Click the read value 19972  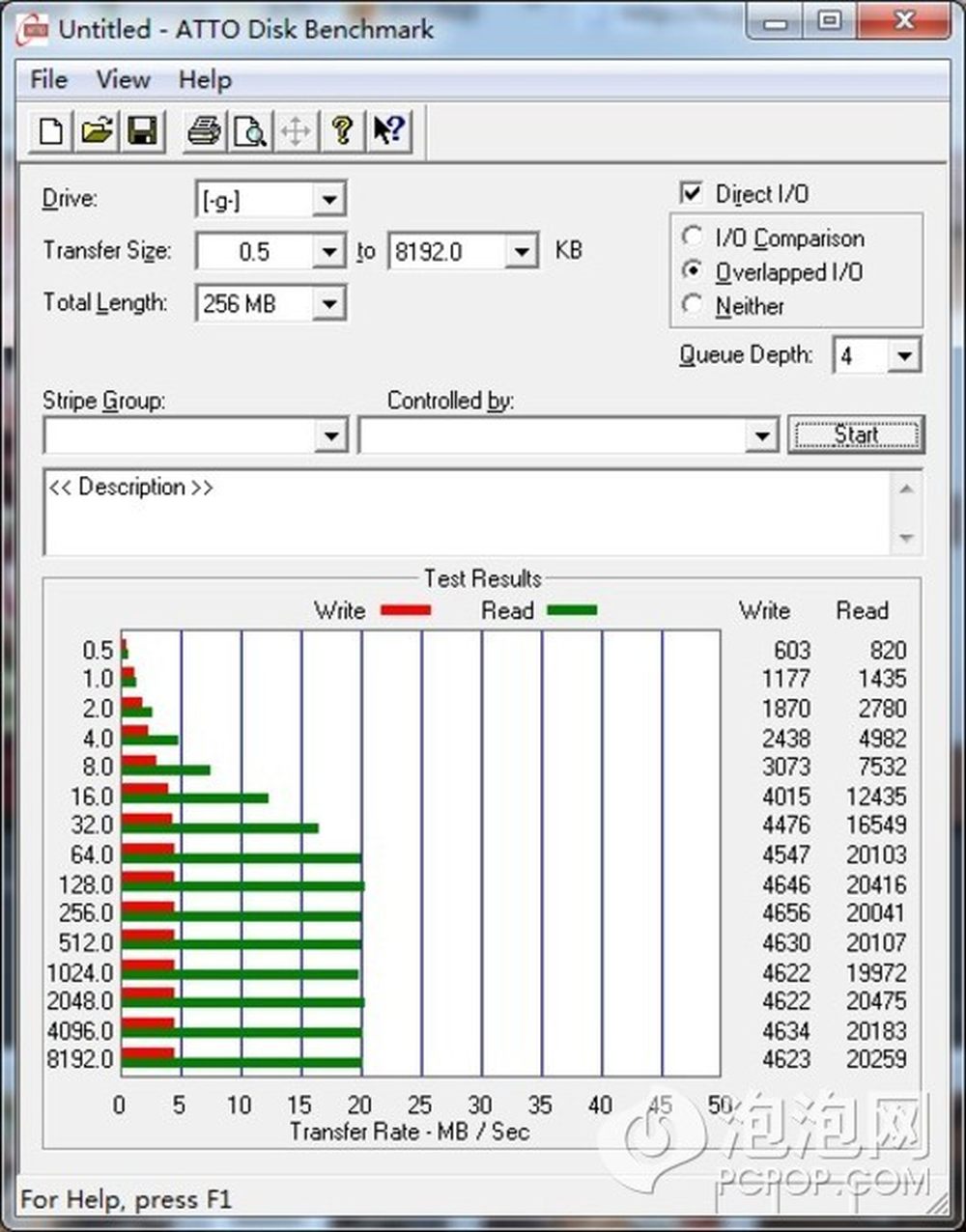pyautogui.click(x=876, y=972)
